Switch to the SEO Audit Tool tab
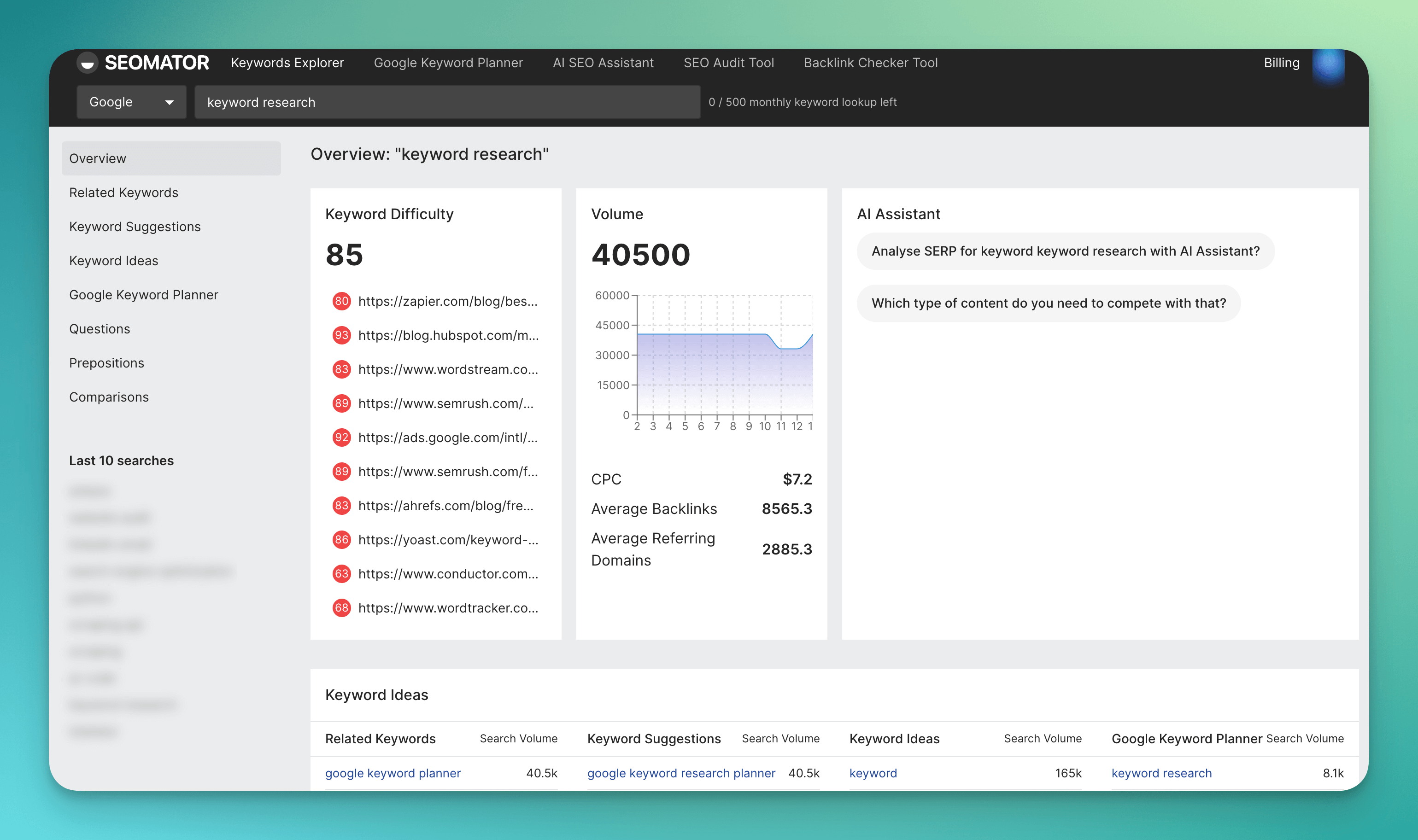 tap(728, 63)
